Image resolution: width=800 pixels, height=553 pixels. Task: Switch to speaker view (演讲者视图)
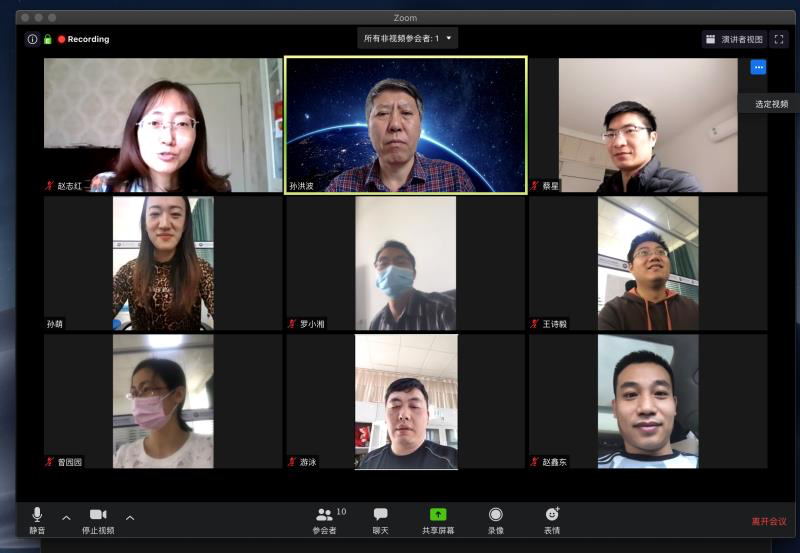[x=734, y=39]
